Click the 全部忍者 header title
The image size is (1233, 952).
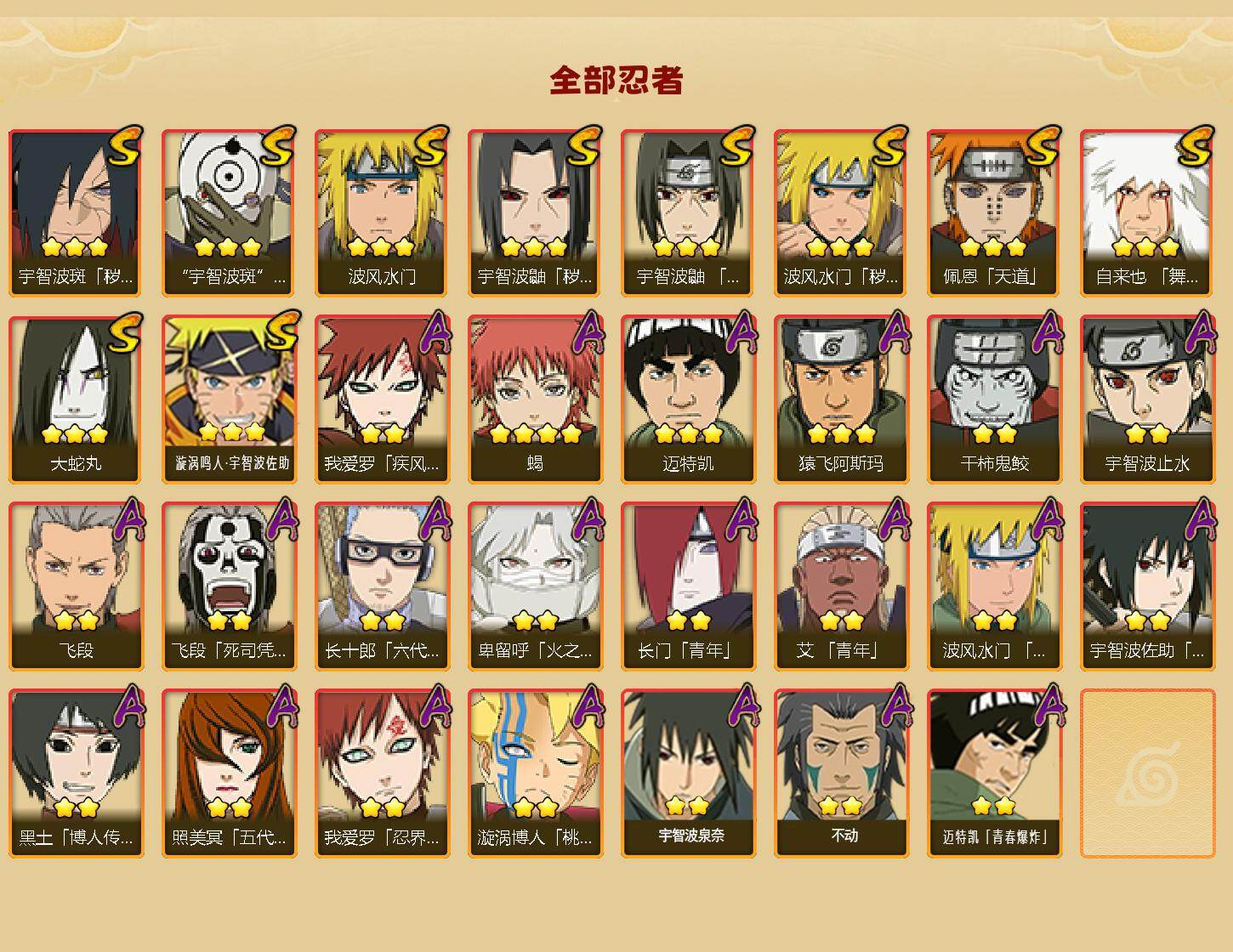(x=616, y=81)
